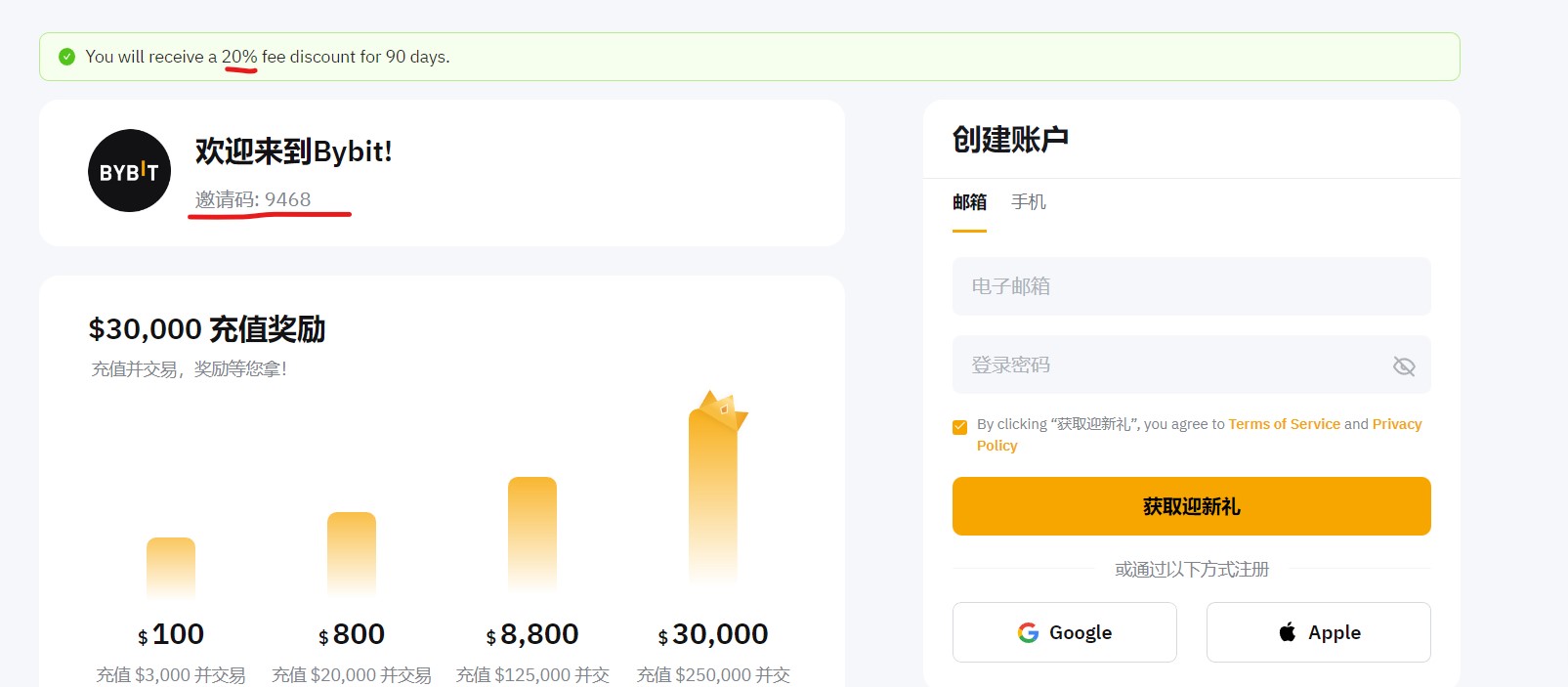Screen dimensions: 1568x687
Task: Sign up with Google button
Action: tap(1064, 632)
